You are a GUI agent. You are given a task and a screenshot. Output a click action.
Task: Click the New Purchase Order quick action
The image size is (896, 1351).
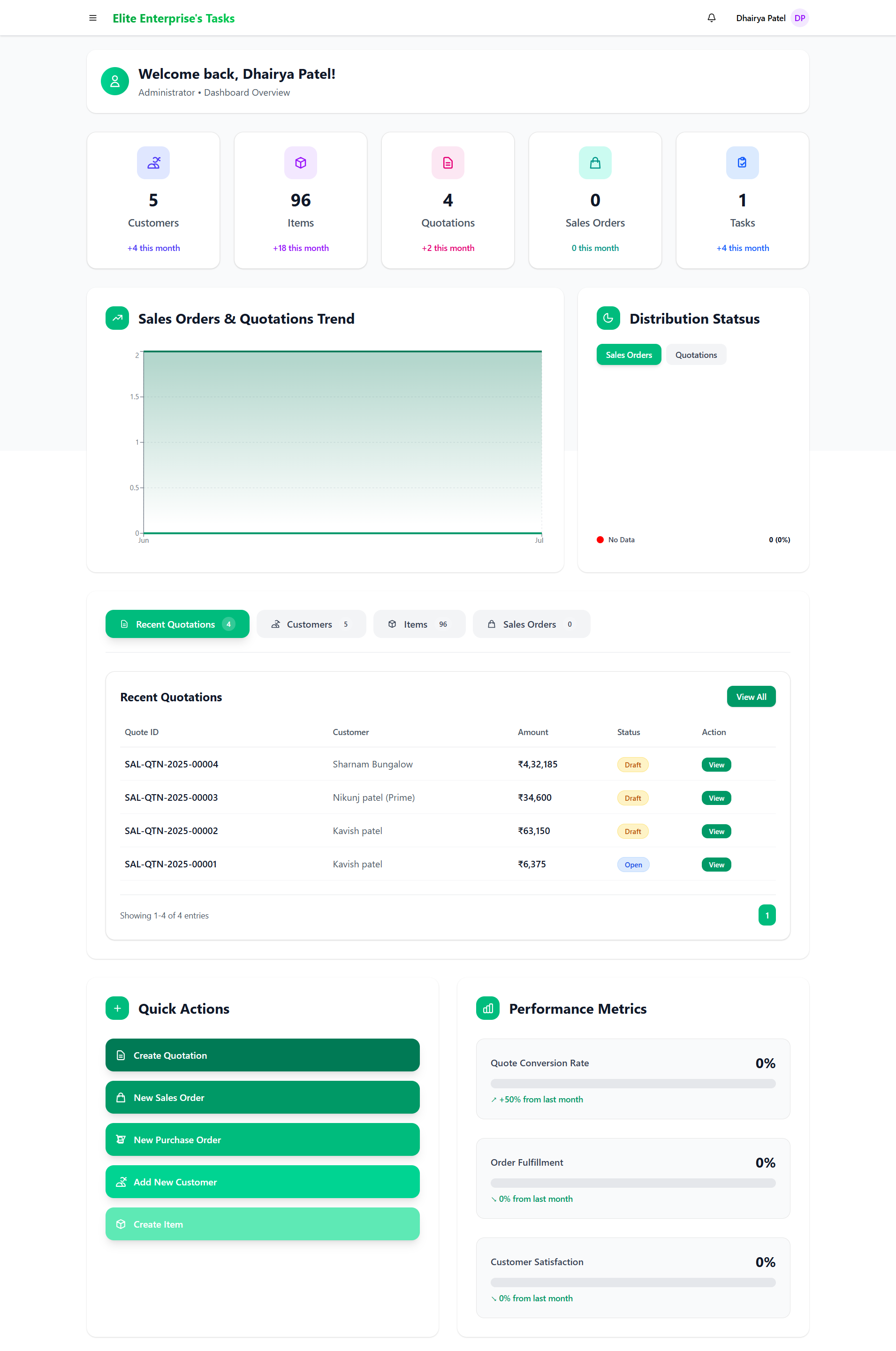pyautogui.click(x=262, y=1139)
